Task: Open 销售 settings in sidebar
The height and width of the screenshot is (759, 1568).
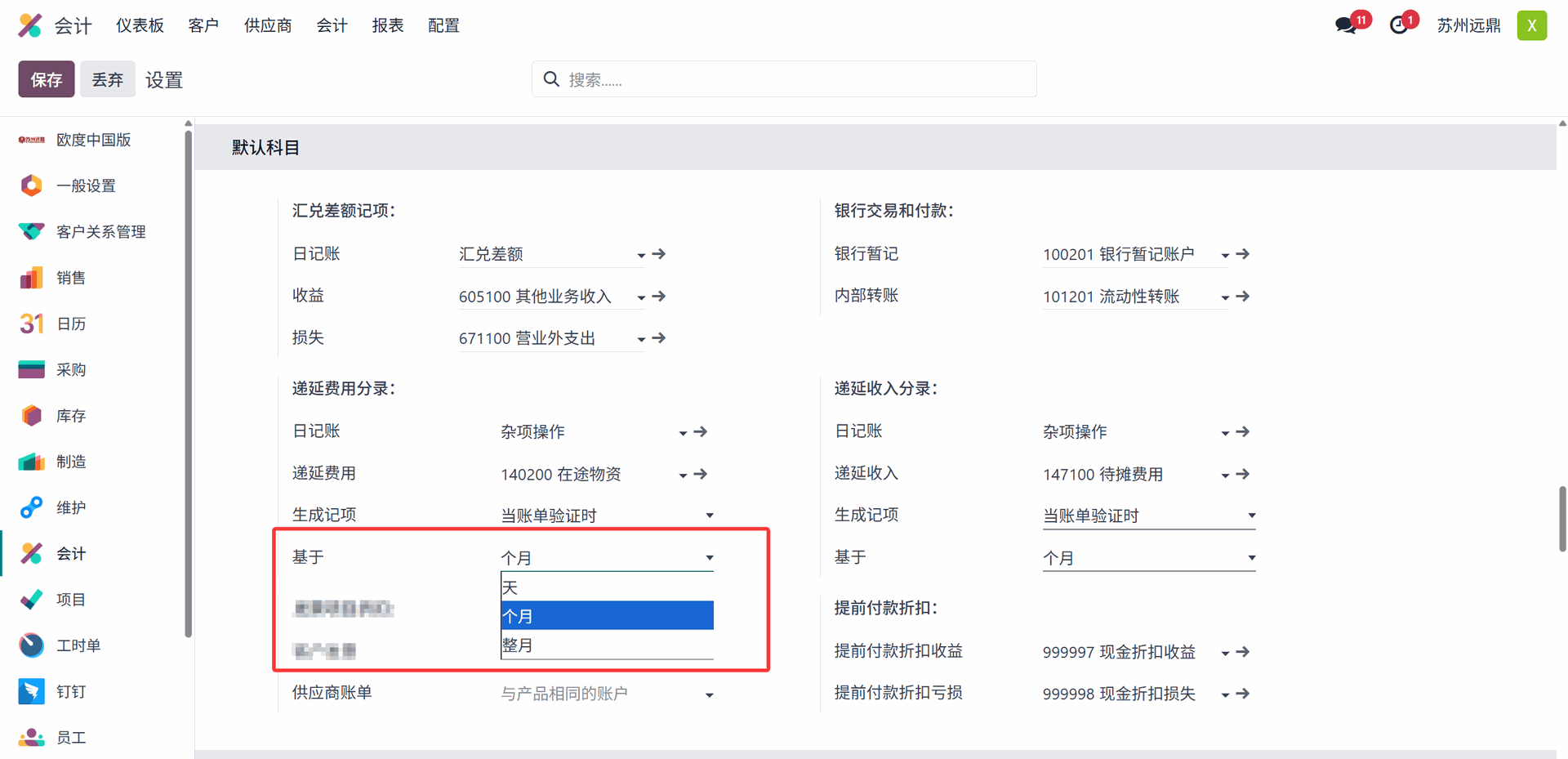Action: 70,278
